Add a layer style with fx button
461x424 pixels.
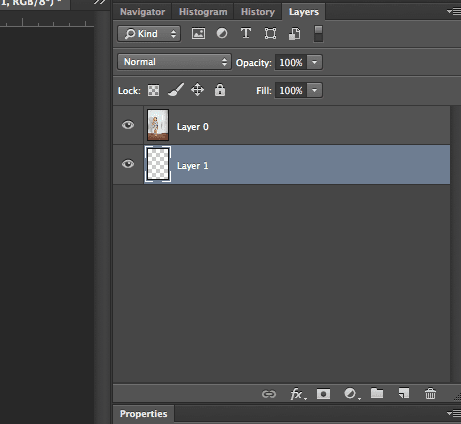pyautogui.click(x=298, y=394)
